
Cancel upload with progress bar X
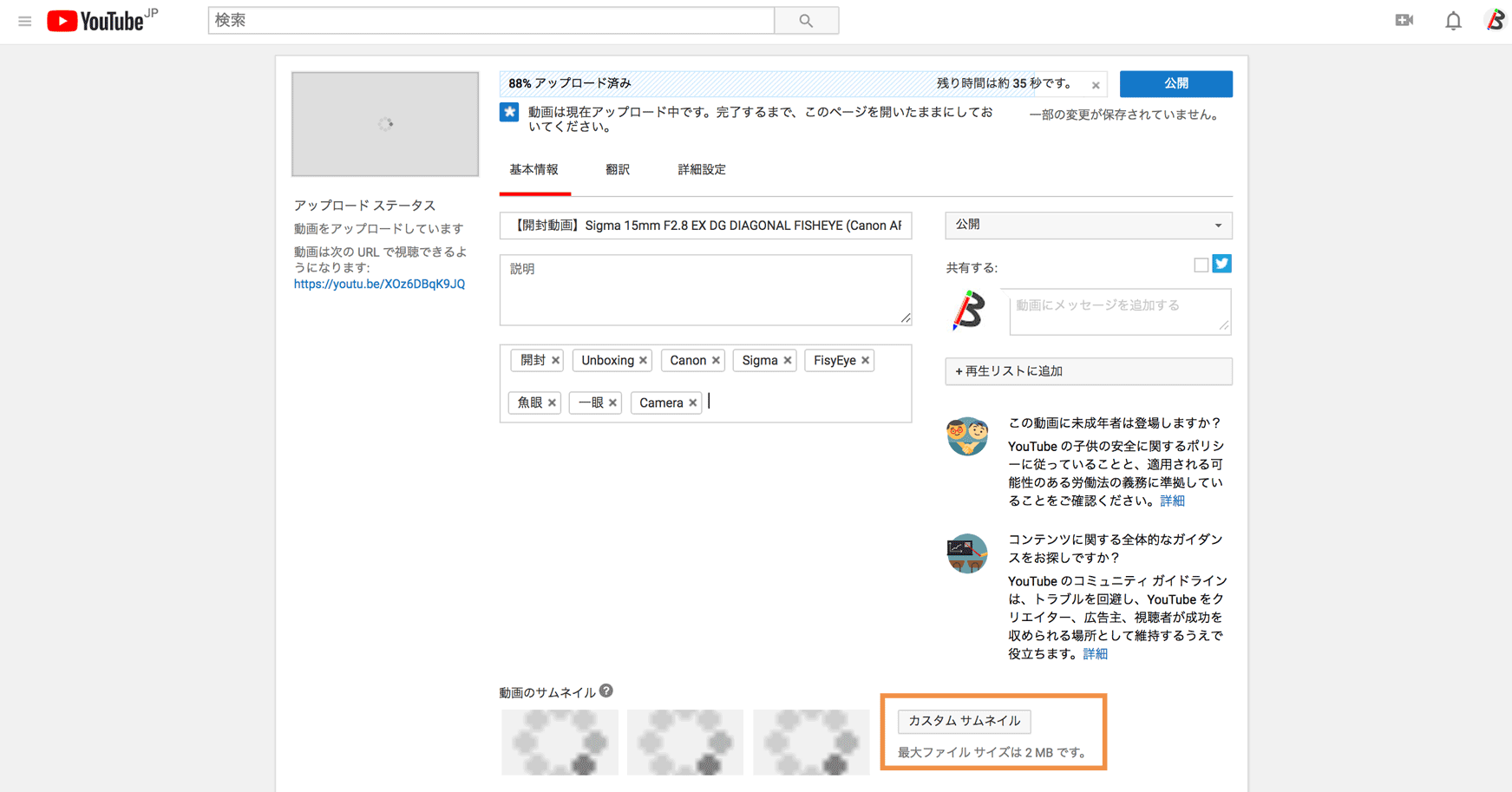click(1096, 85)
